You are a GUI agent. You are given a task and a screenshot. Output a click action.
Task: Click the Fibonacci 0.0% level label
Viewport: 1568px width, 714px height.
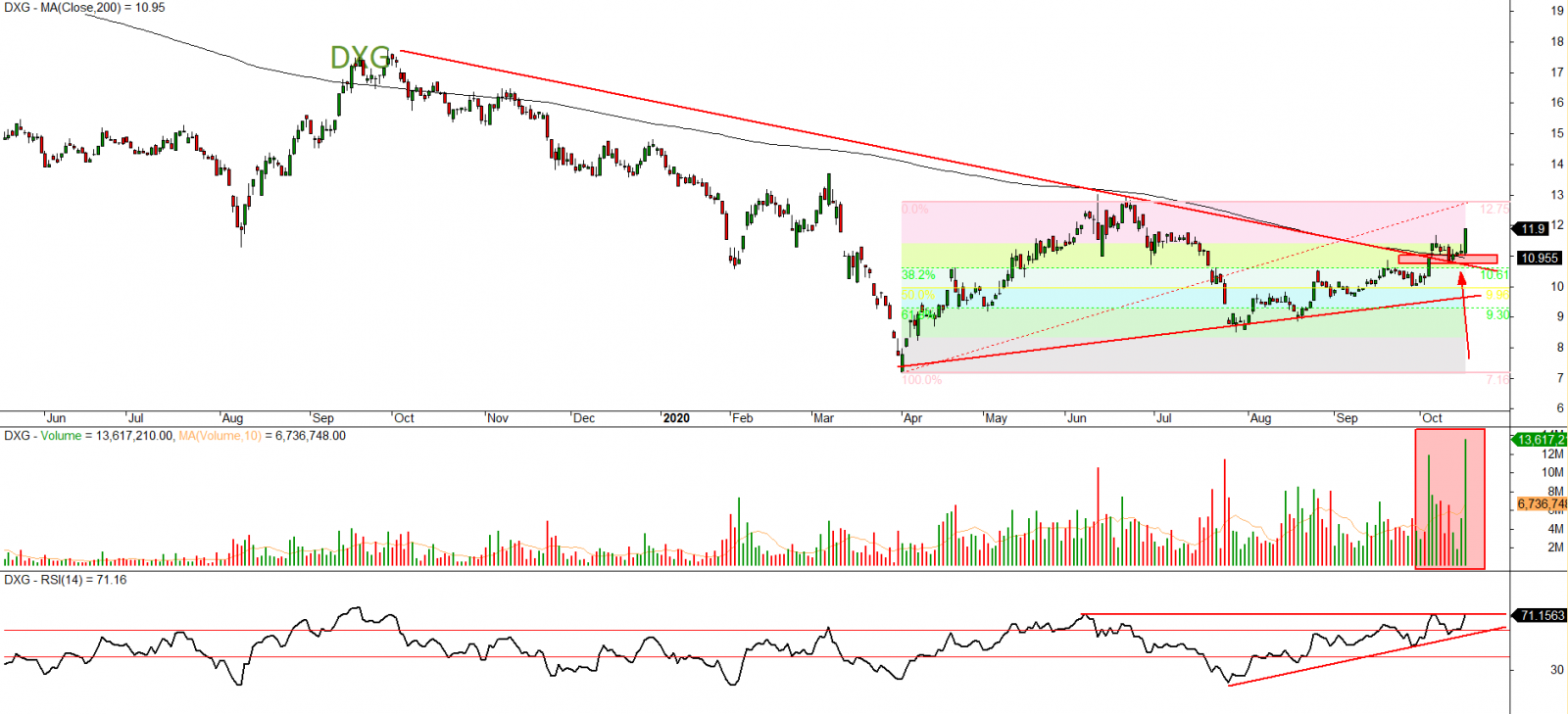[x=914, y=209]
